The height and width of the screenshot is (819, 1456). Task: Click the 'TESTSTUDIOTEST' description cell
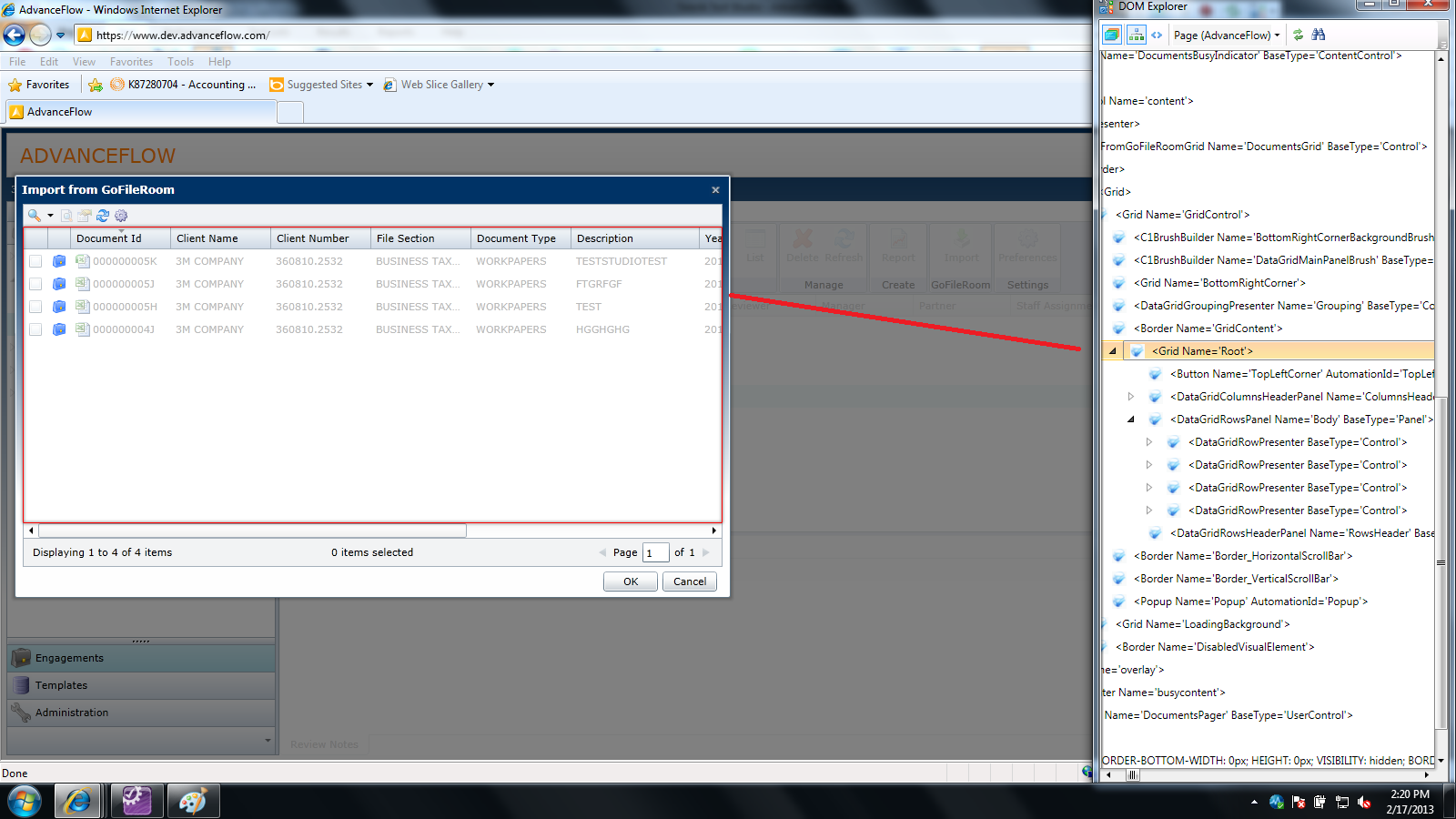click(x=622, y=261)
